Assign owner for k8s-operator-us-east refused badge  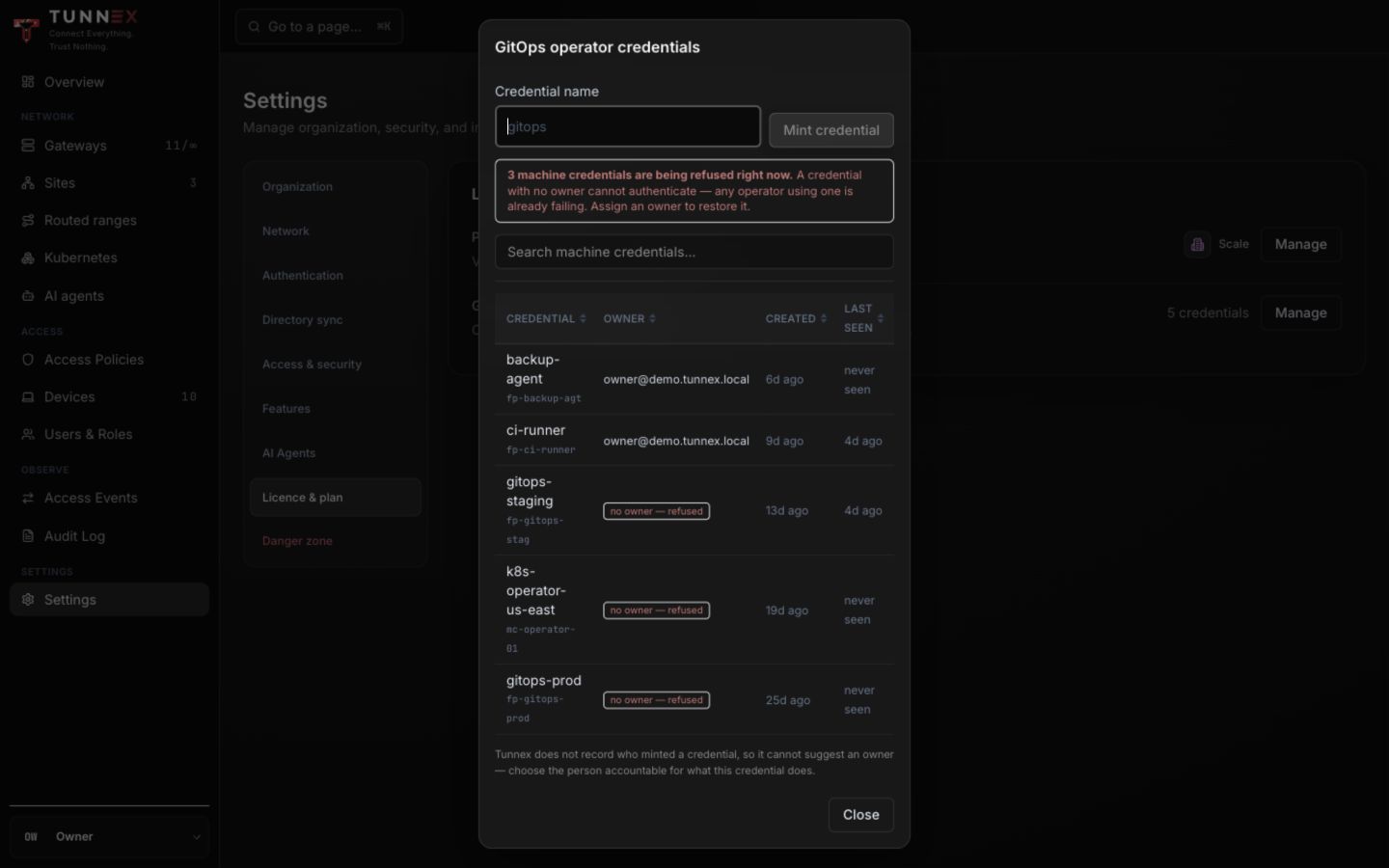[656, 610]
